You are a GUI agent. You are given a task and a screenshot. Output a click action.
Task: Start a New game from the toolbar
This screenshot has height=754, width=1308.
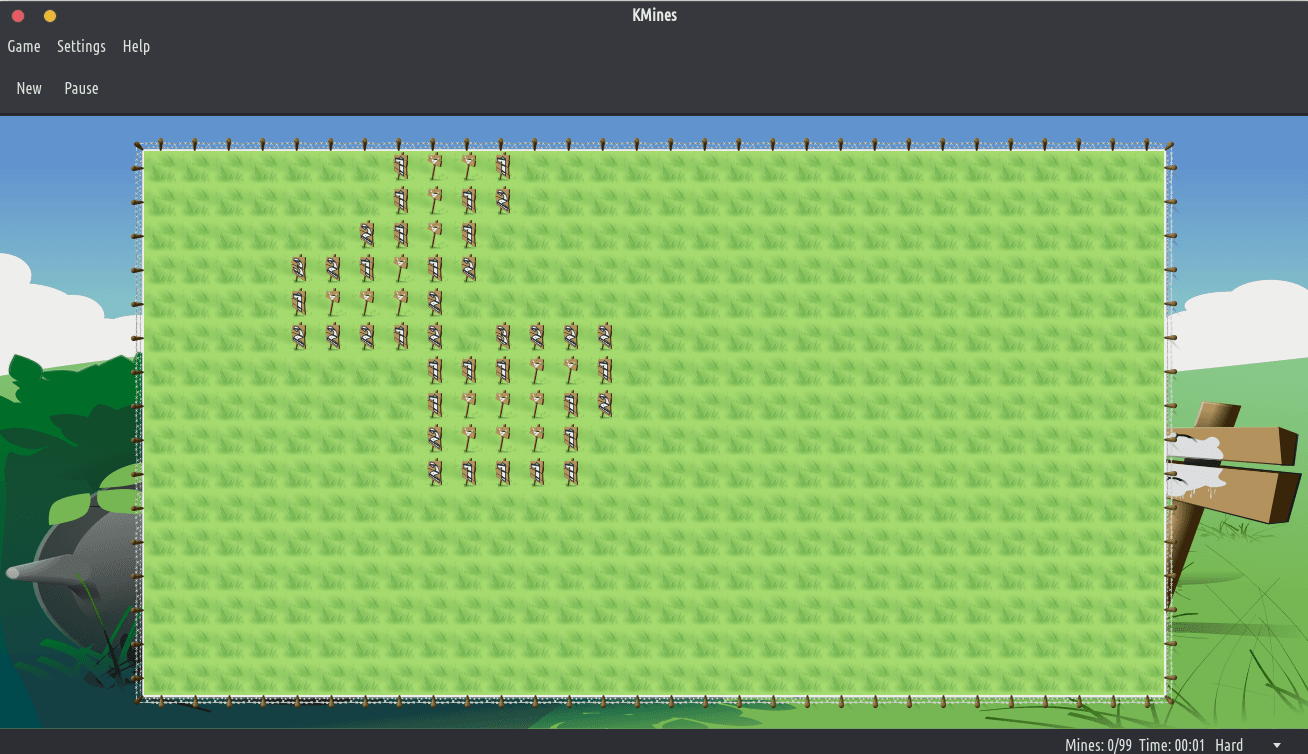pos(29,88)
